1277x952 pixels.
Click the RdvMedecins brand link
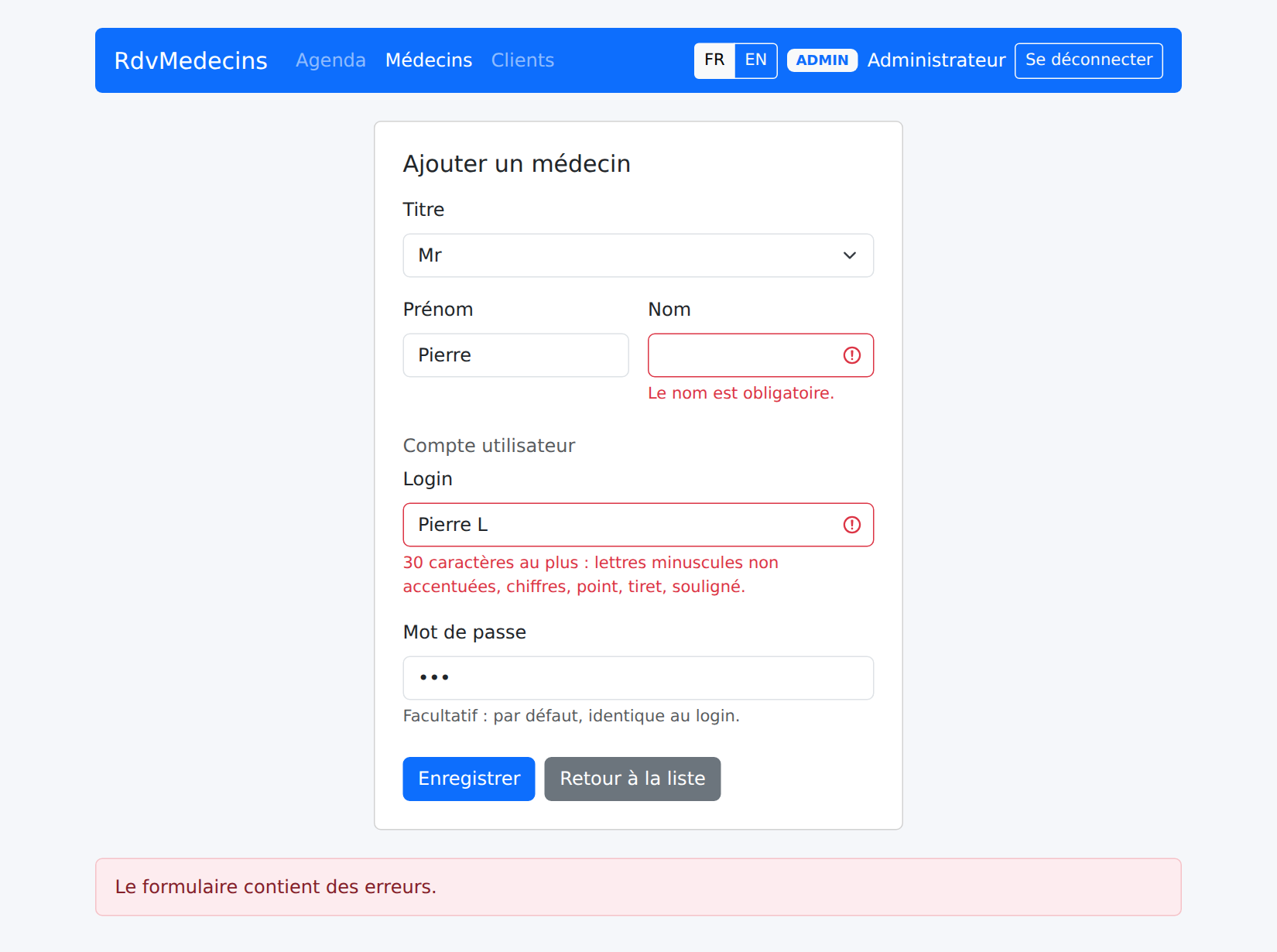(x=190, y=60)
